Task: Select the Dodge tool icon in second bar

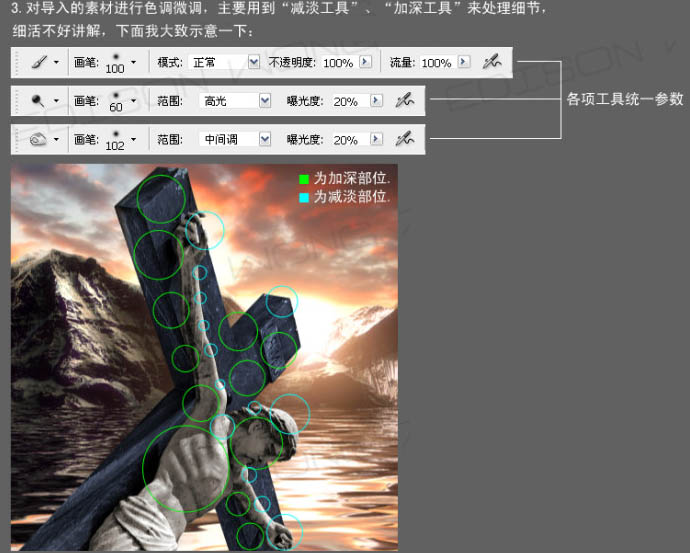Action: coord(38,101)
